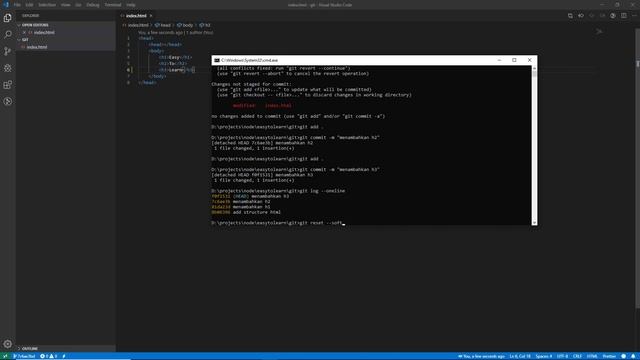The width and height of the screenshot is (640, 360).
Task: Maximize the cmd.exe window
Action: point(514,60)
